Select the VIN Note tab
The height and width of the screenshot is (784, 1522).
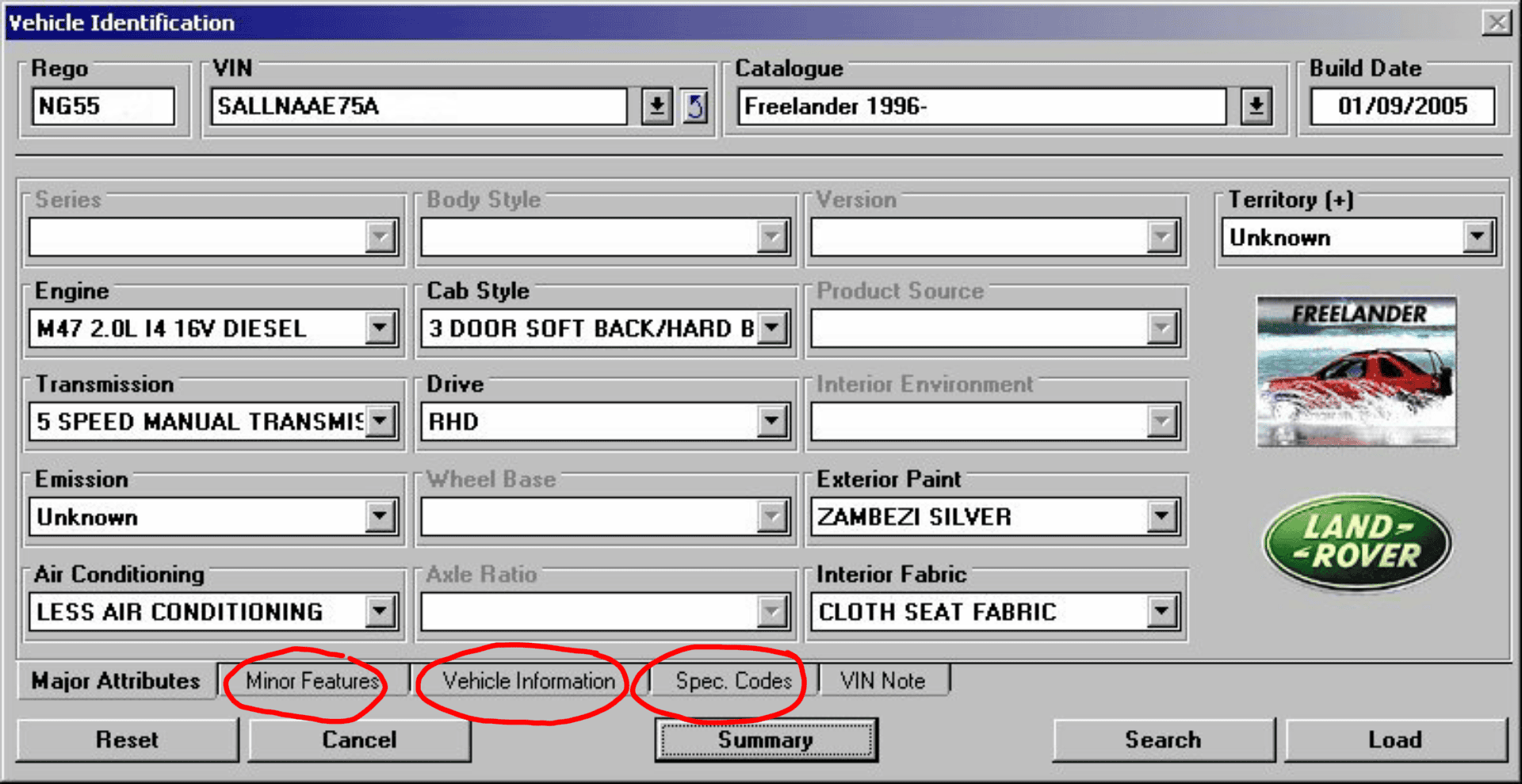(883, 681)
